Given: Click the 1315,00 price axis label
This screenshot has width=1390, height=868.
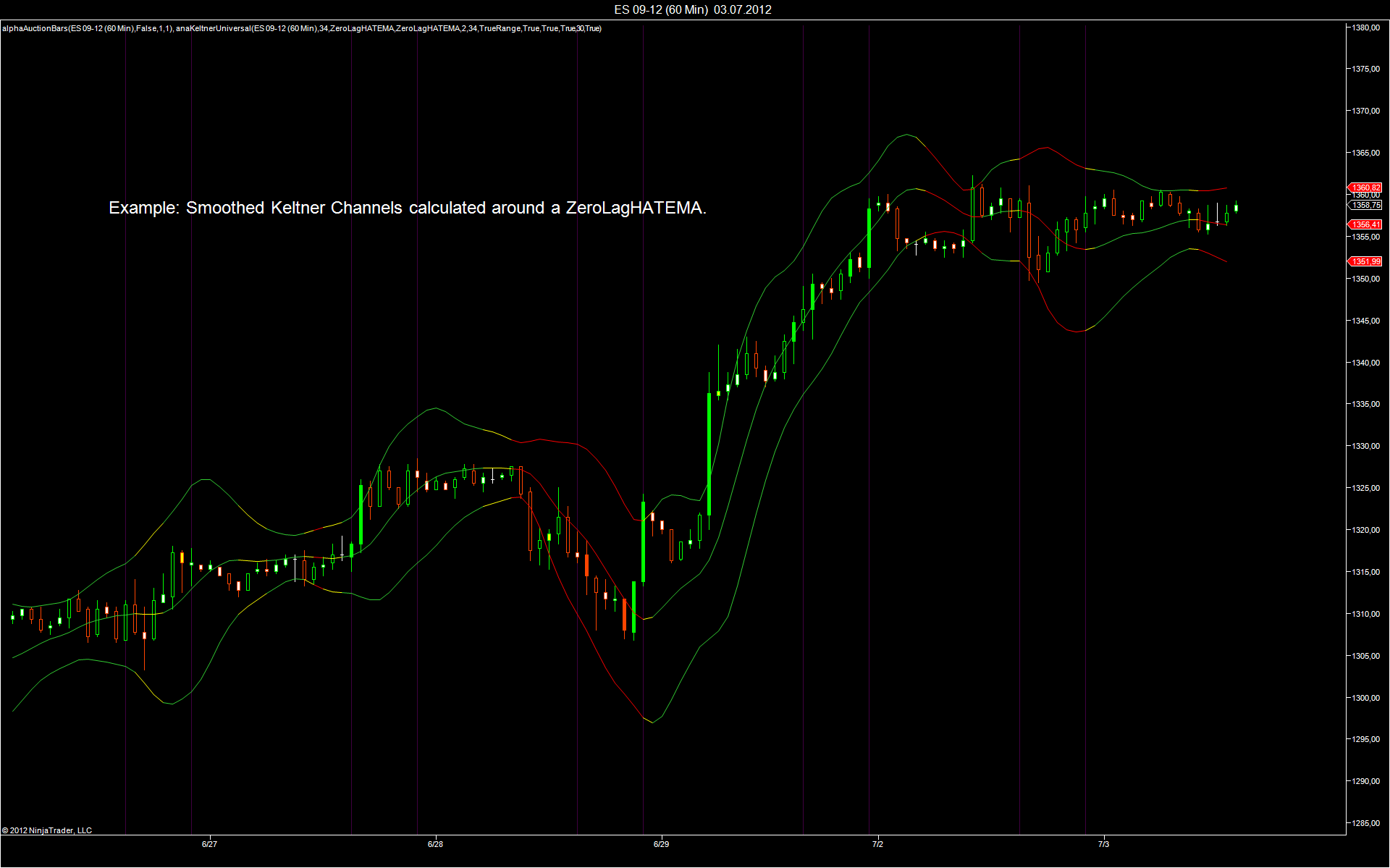Looking at the screenshot, I should point(1366,572).
